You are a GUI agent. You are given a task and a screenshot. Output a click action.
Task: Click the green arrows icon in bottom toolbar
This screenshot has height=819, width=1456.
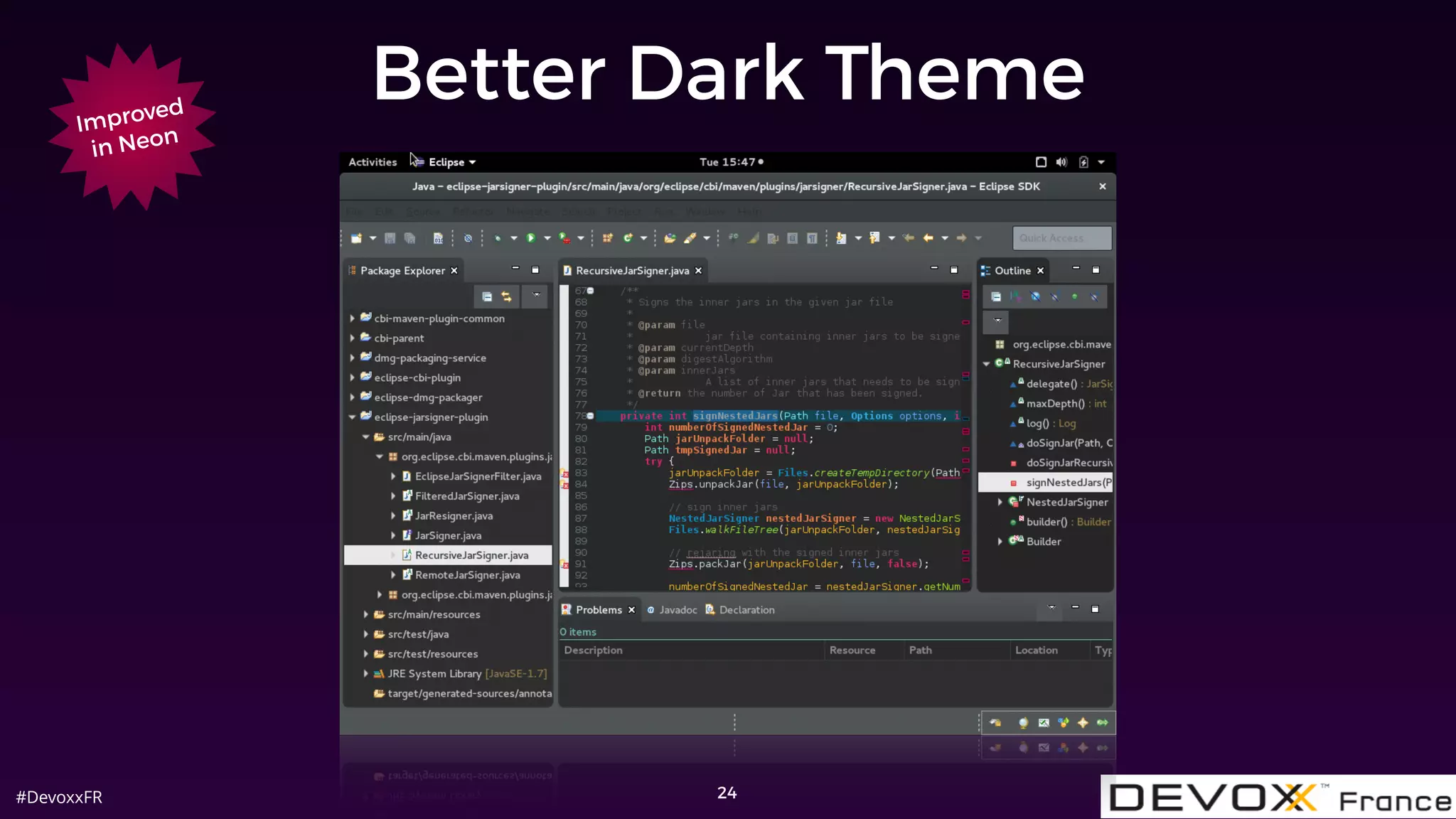[1103, 723]
